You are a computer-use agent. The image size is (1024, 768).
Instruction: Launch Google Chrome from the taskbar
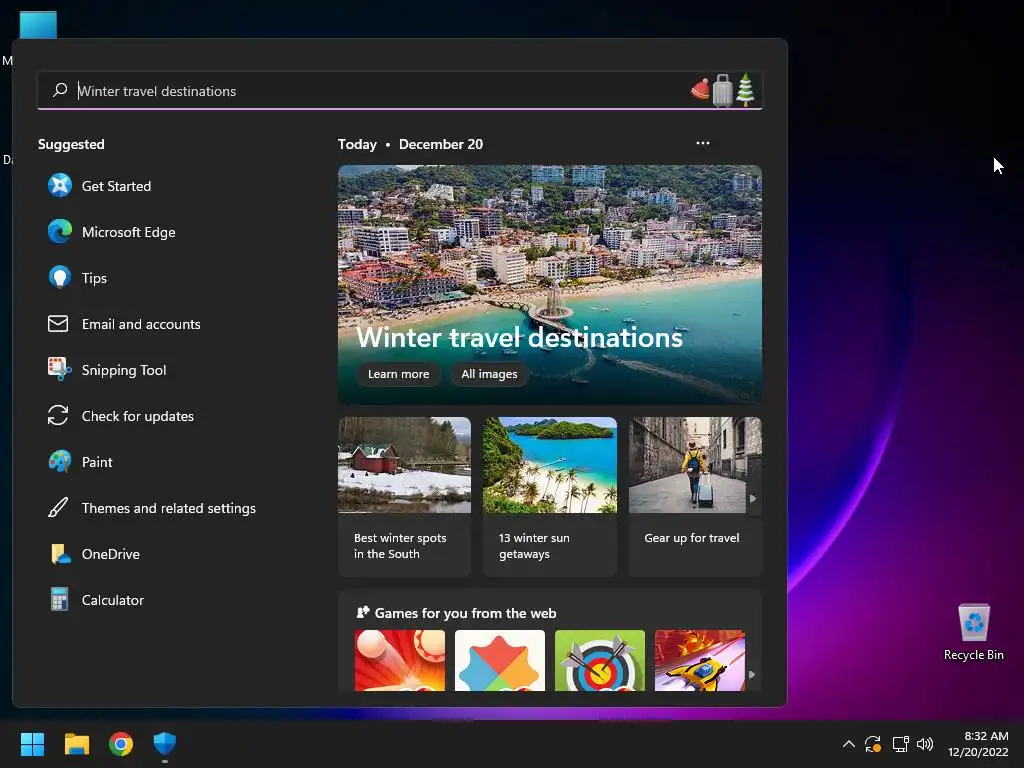tap(121, 744)
